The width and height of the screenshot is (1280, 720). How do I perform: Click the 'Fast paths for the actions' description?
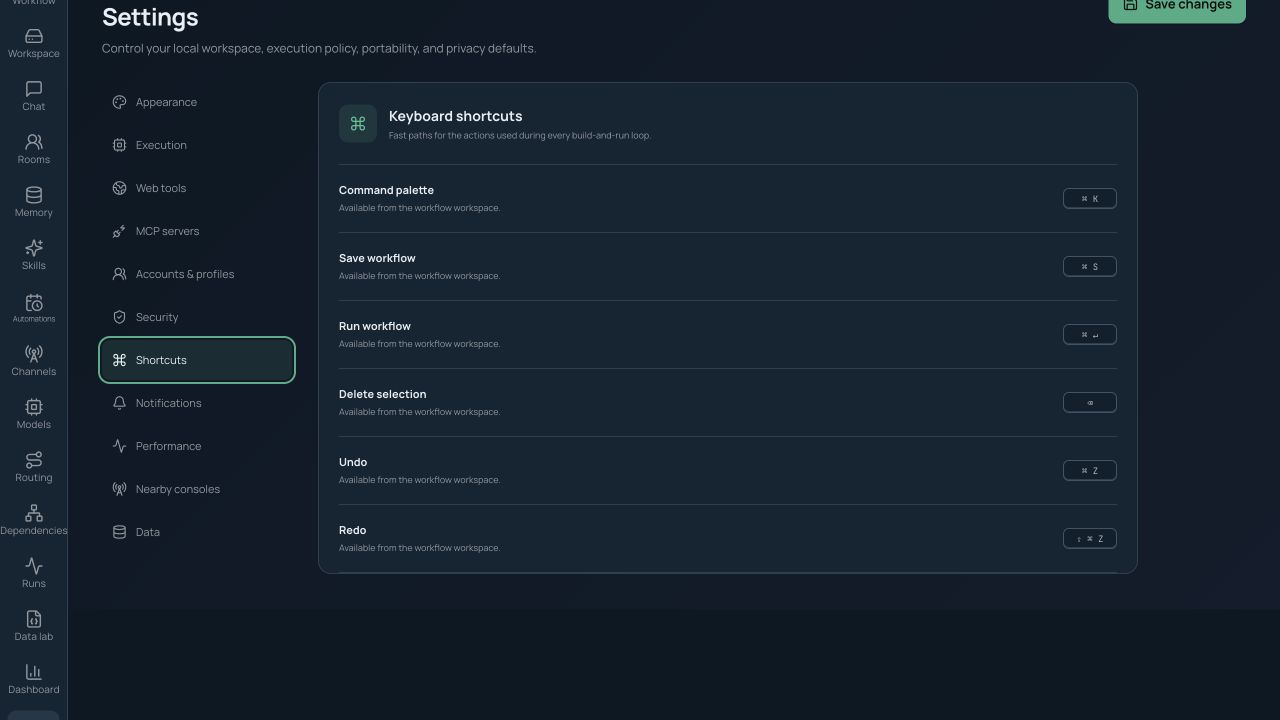pyautogui.click(x=520, y=136)
